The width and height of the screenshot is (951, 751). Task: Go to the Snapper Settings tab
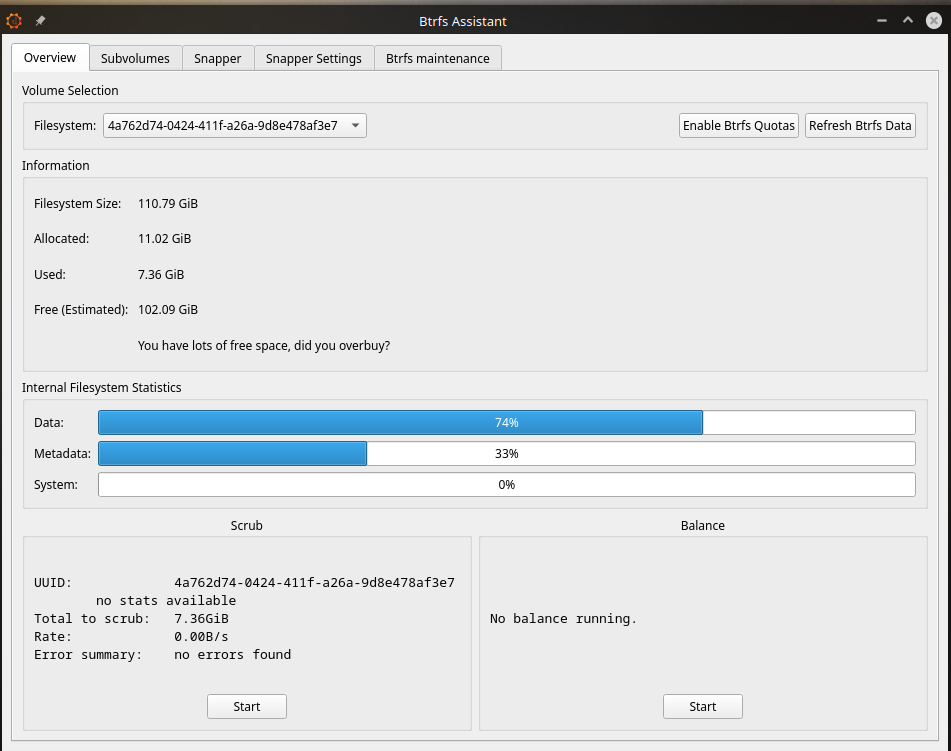(314, 59)
